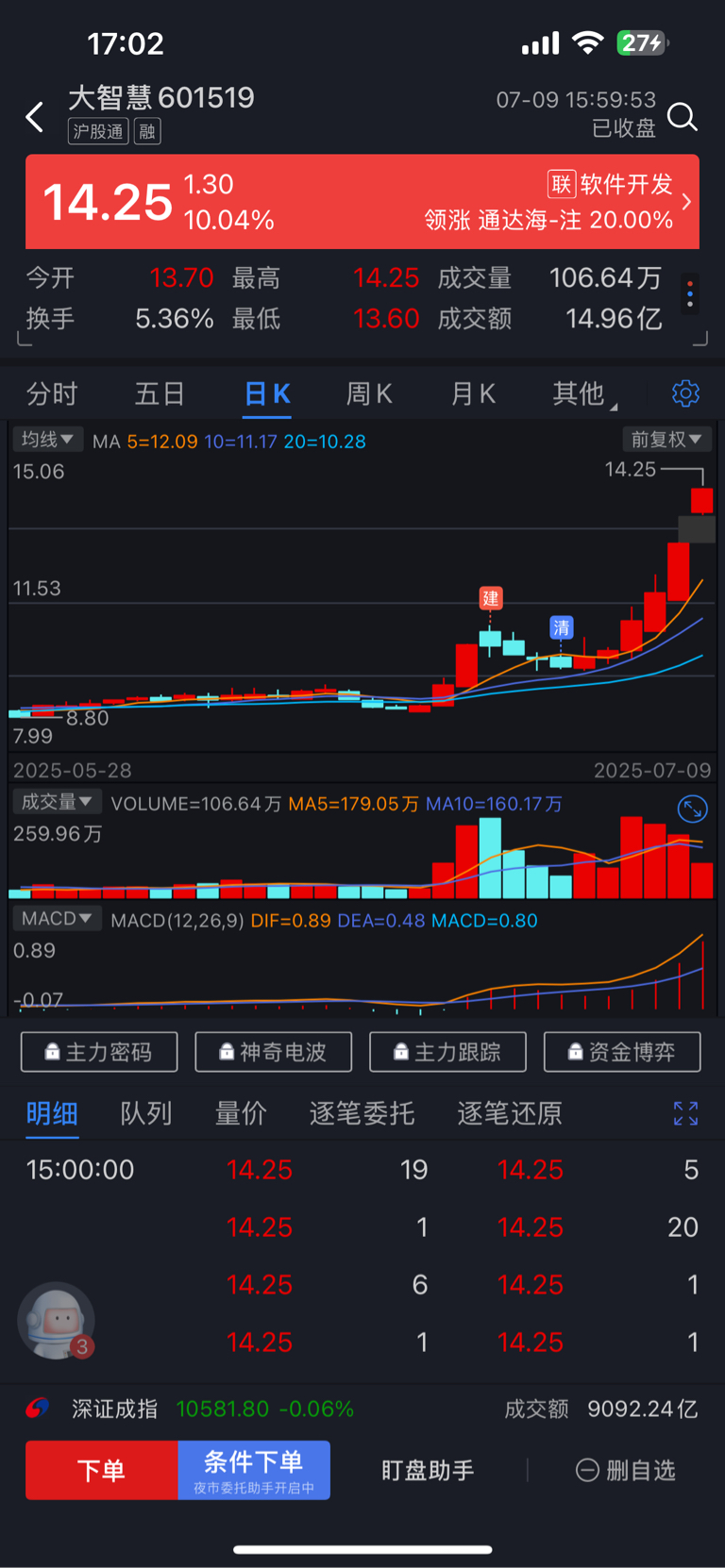Tap the chart end date 2025-07-09
725x1568 pixels.
click(652, 770)
